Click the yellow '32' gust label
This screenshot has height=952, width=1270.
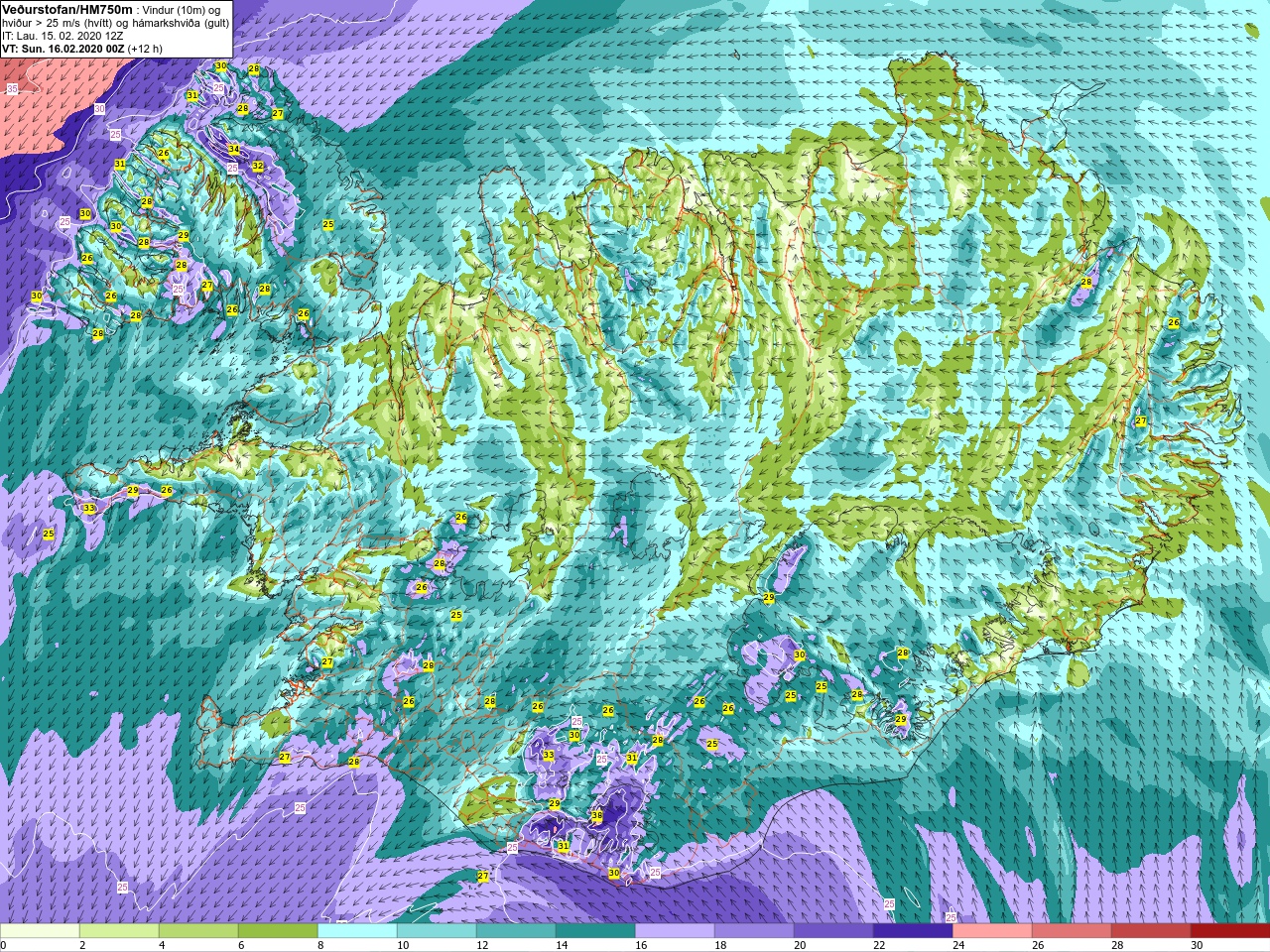click(258, 166)
